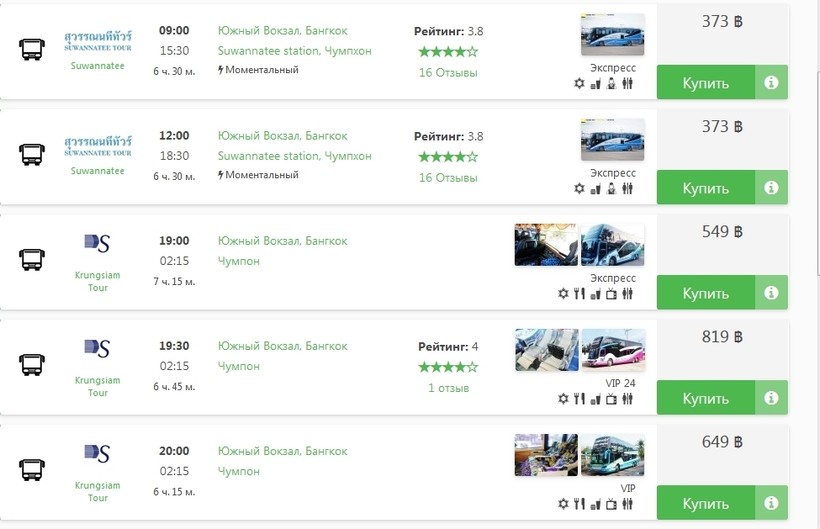Click the meal icon on the 20:00 VIP bus
The image size is (820, 529).
coord(579,503)
